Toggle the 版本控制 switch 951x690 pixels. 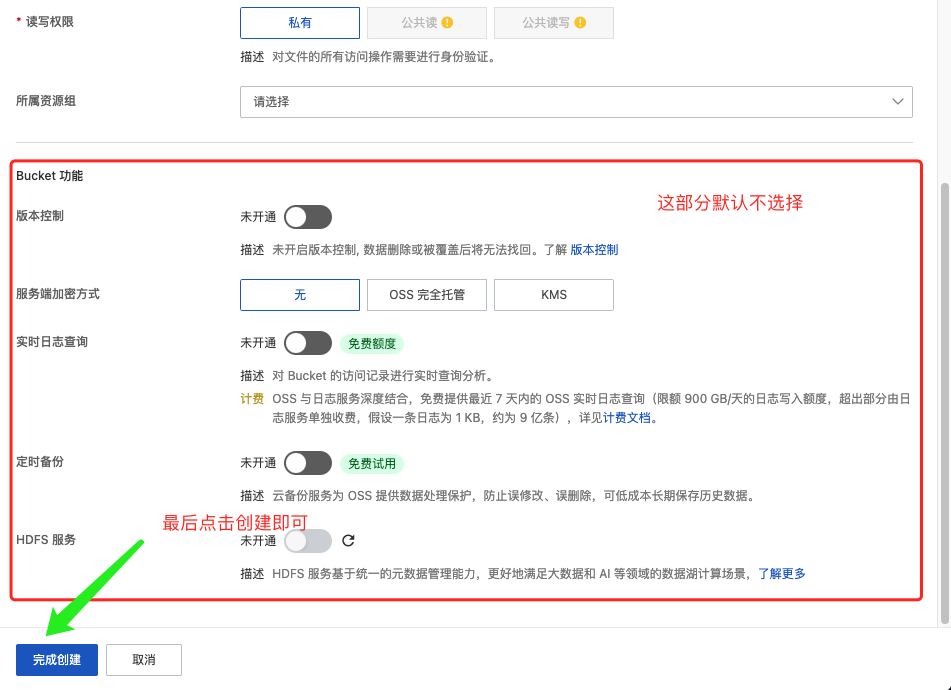click(307, 217)
